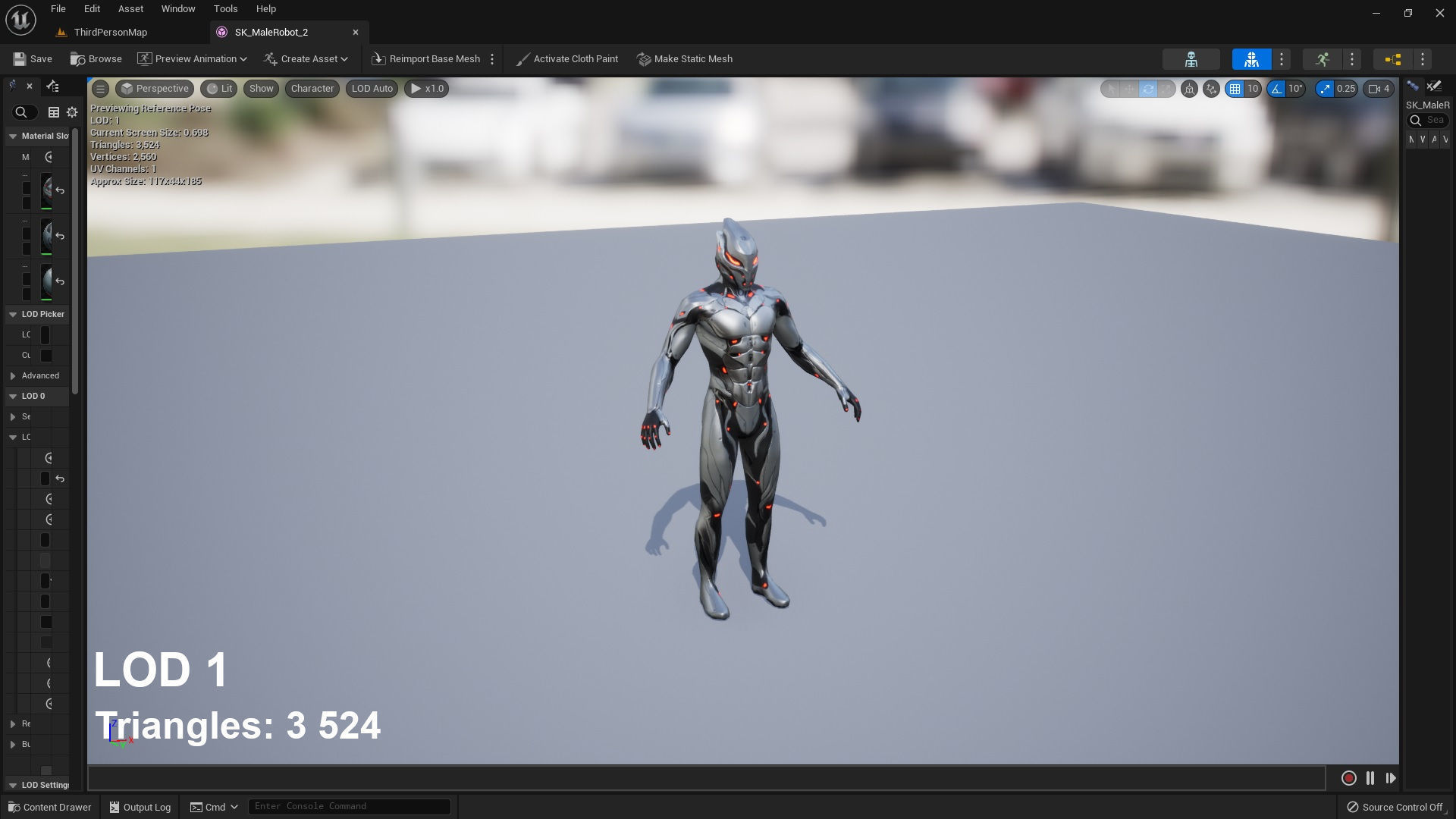
Task: Open the Lit view mode dropdown
Action: pos(219,89)
